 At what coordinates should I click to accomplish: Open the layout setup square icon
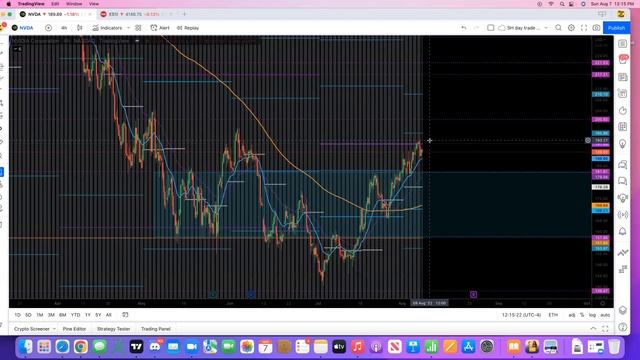(491, 28)
